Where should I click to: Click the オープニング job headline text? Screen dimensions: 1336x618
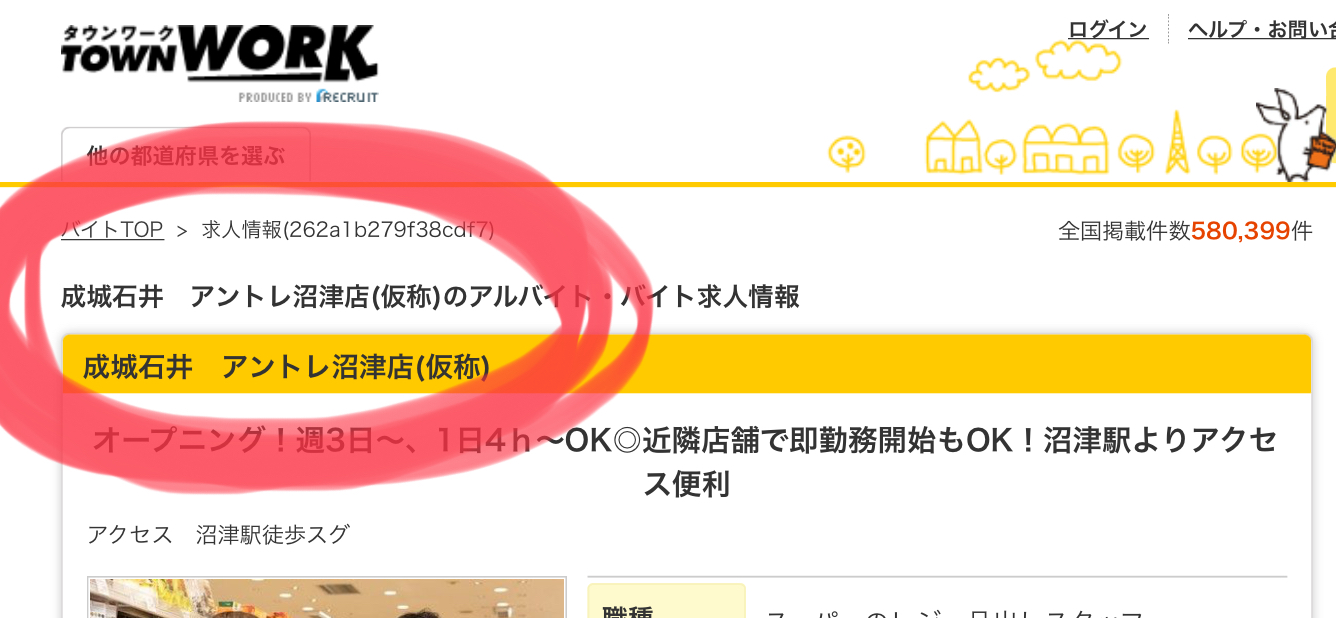click(685, 462)
